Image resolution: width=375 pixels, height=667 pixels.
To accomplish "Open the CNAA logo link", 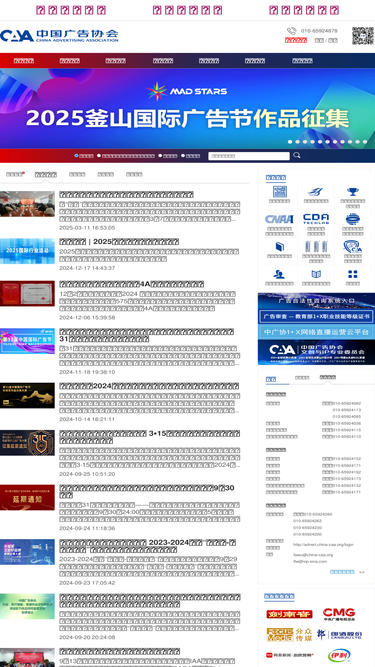I will point(279,219).
